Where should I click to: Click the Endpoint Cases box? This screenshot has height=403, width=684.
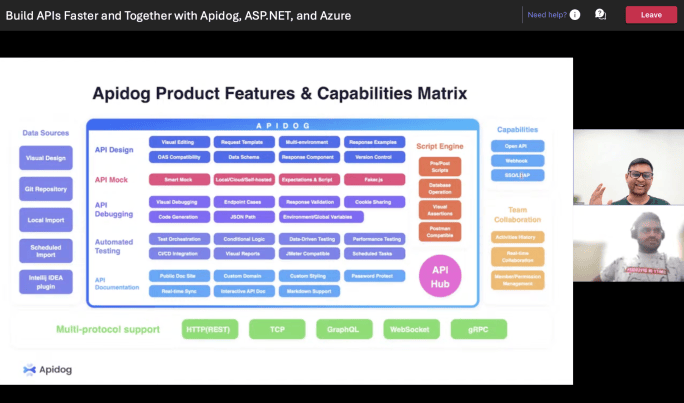click(244, 202)
